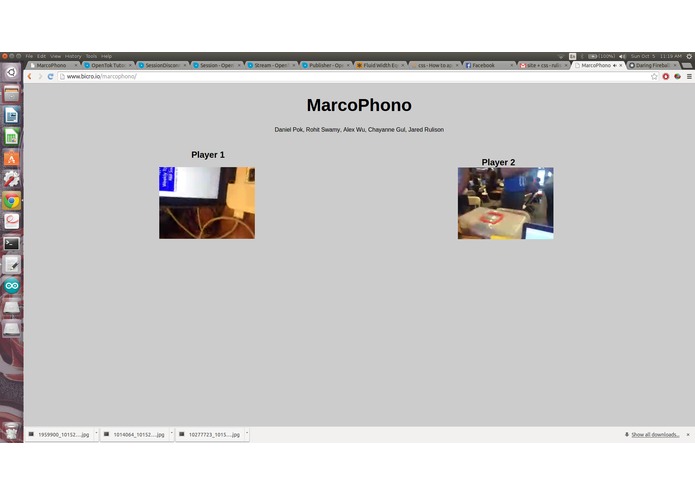Open the History menu
The width and height of the screenshot is (695, 494).
click(x=73, y=56)
